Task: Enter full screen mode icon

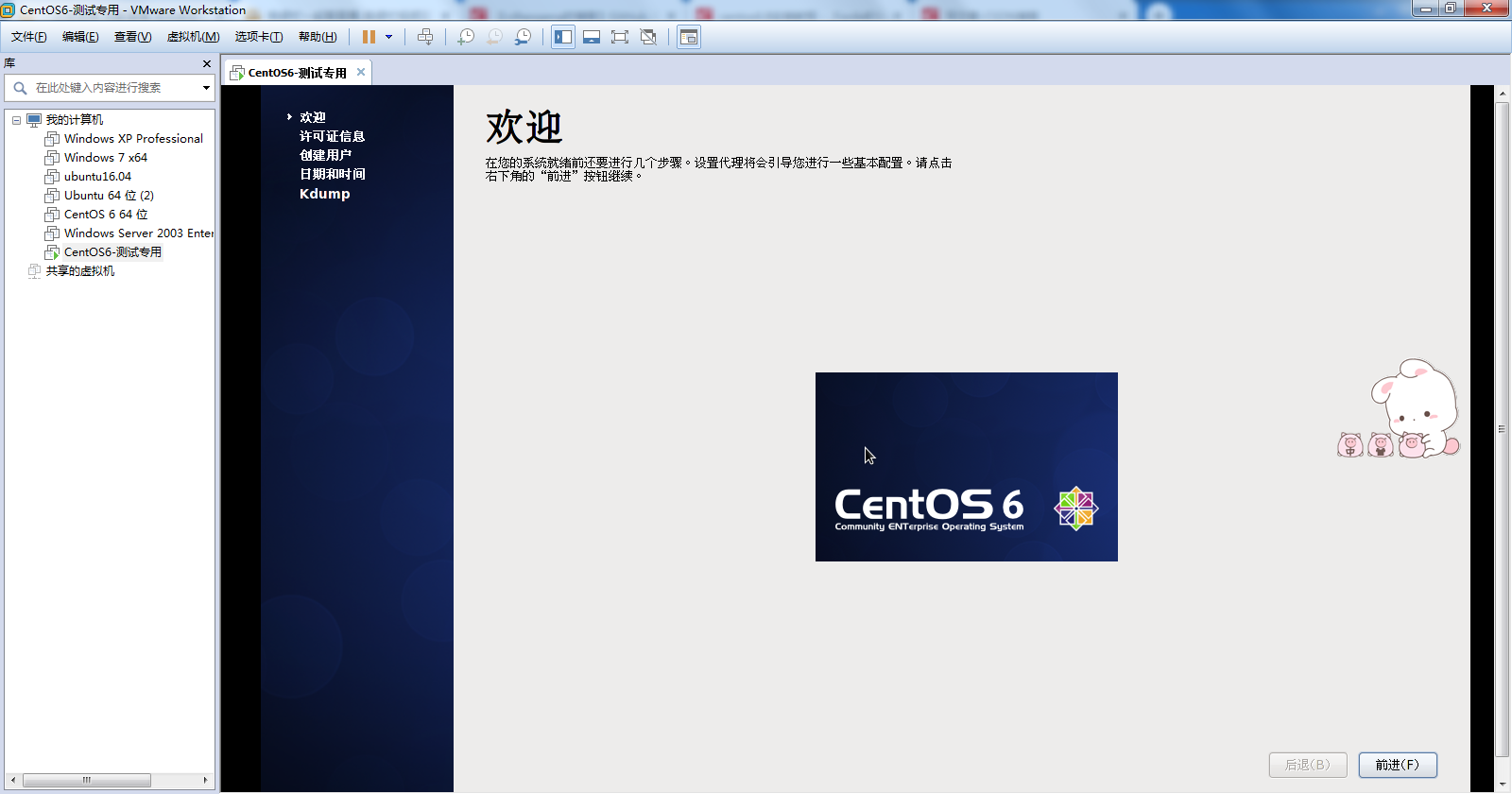Action: click(x=620, y=37)
